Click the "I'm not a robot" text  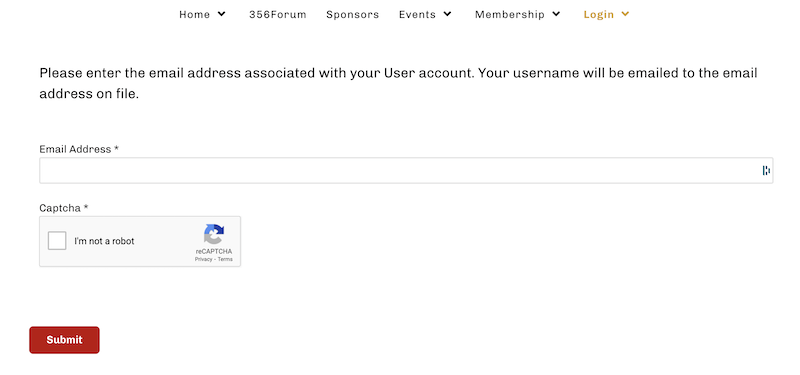coord(104,241)
